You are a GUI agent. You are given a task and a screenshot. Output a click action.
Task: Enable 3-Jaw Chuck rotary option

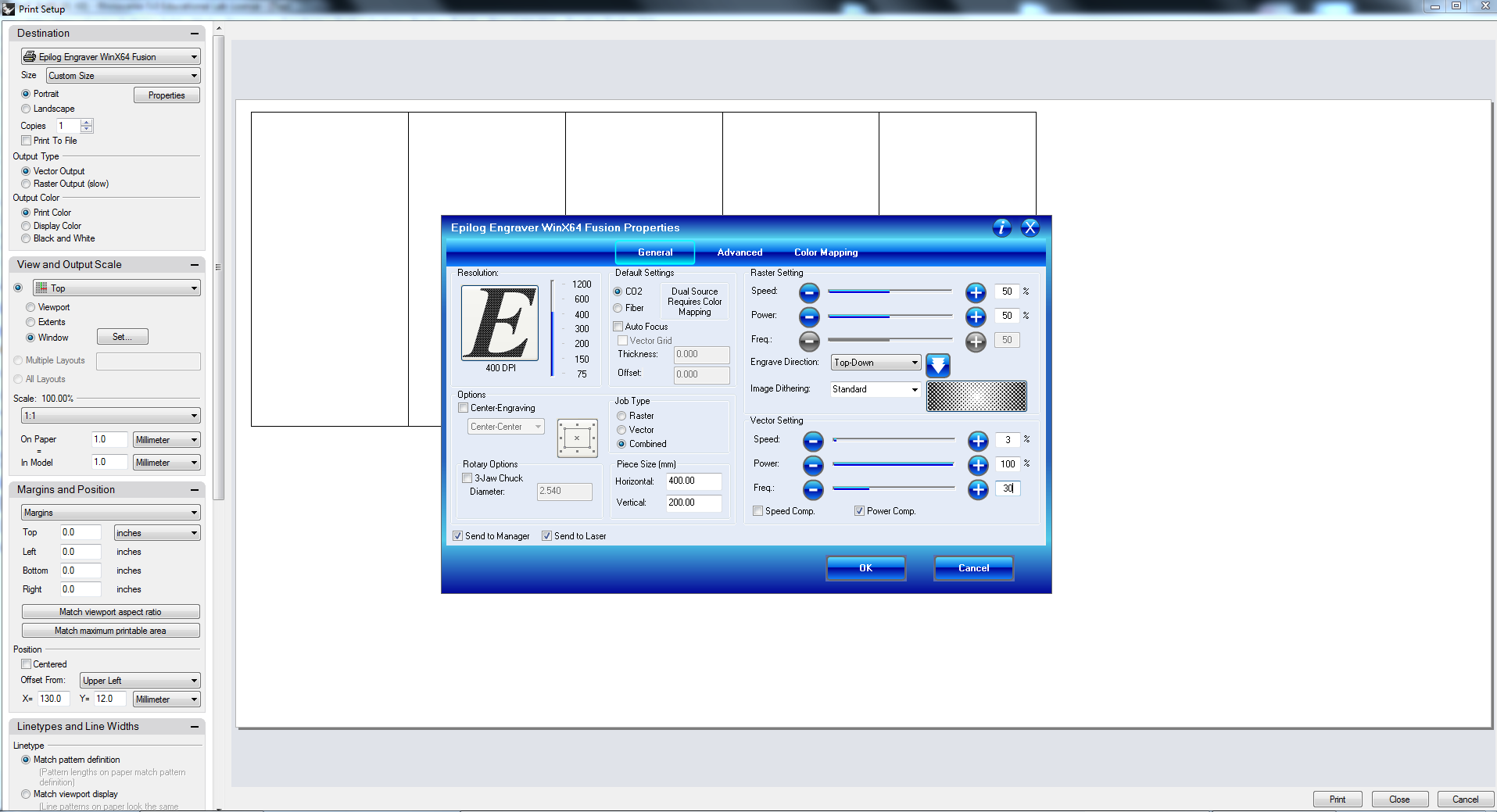tap(467, 478)
